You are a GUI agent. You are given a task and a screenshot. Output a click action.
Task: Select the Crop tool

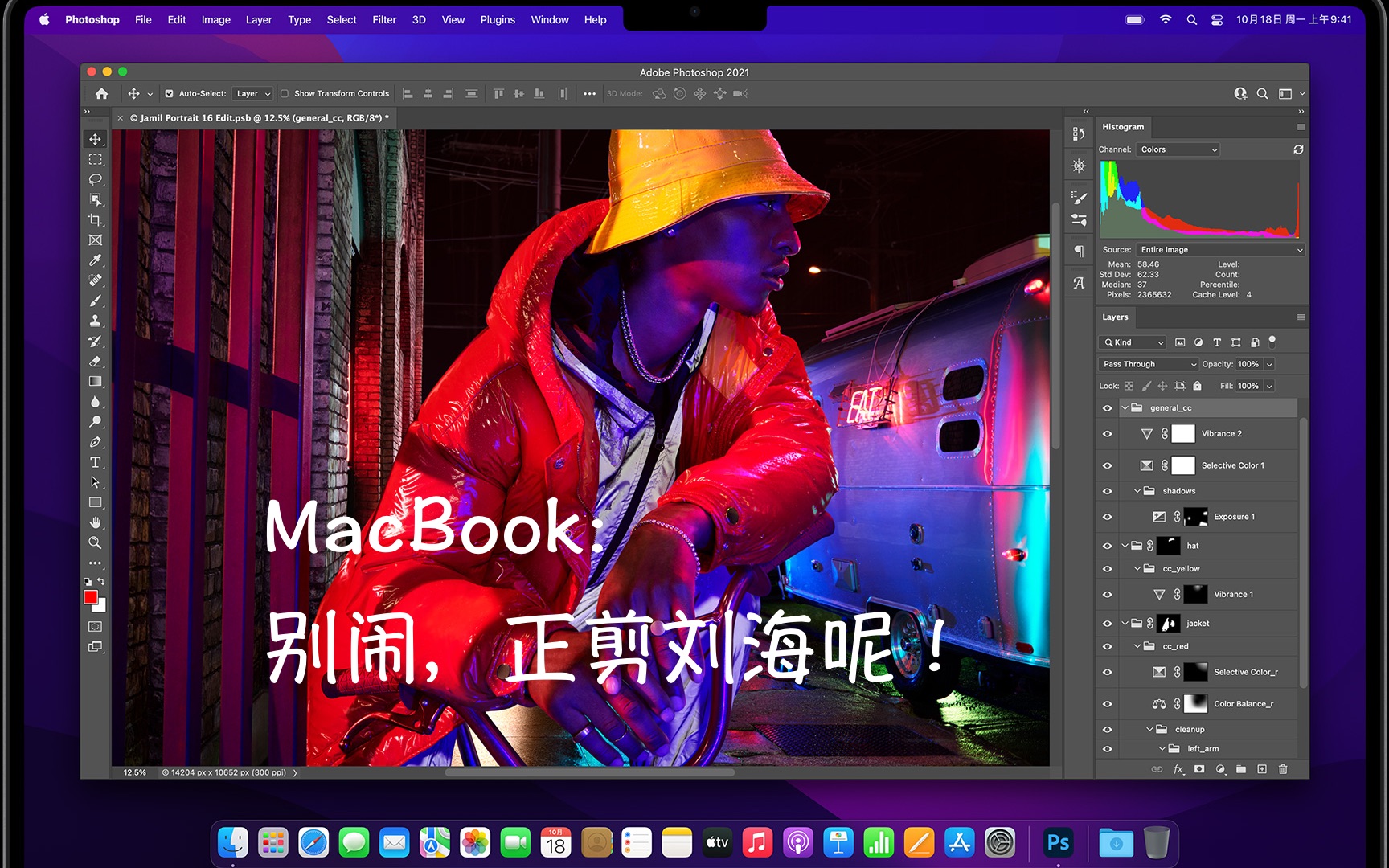95,219
